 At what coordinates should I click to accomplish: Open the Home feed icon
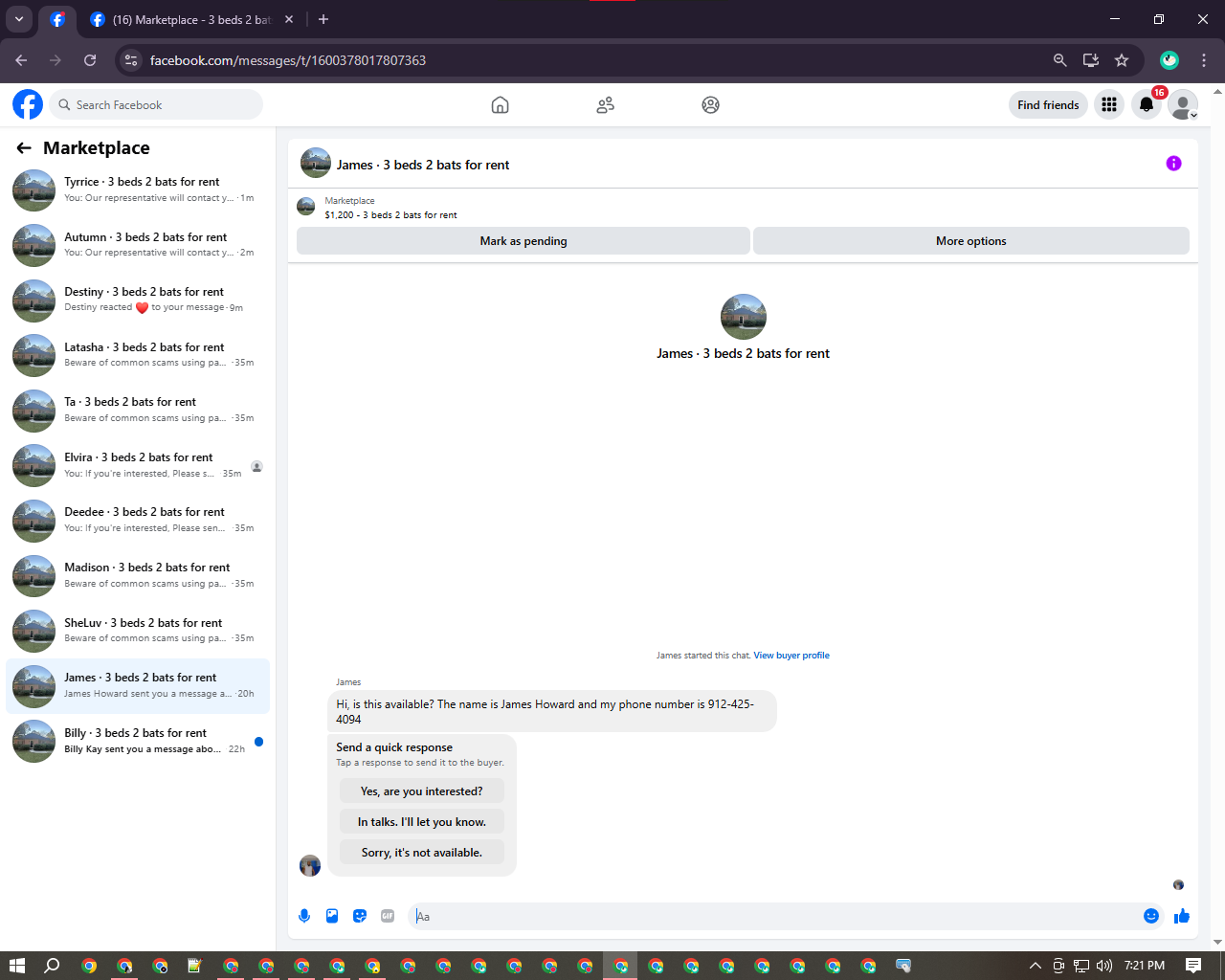click(x=500, y=105)
